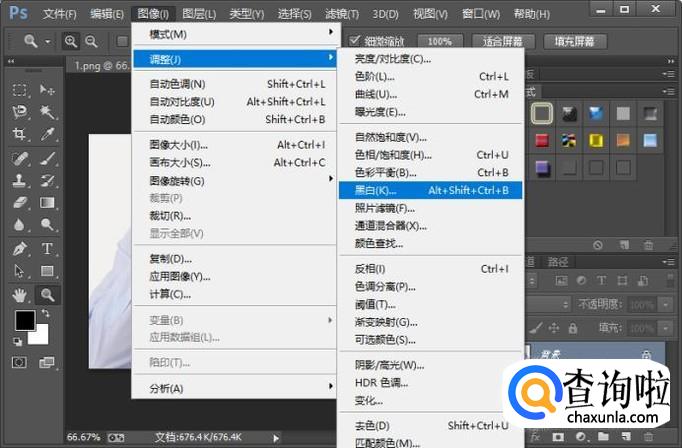
Task: Open the opacity (不透明度) dropdown arrow
Action: pos(665,304)
